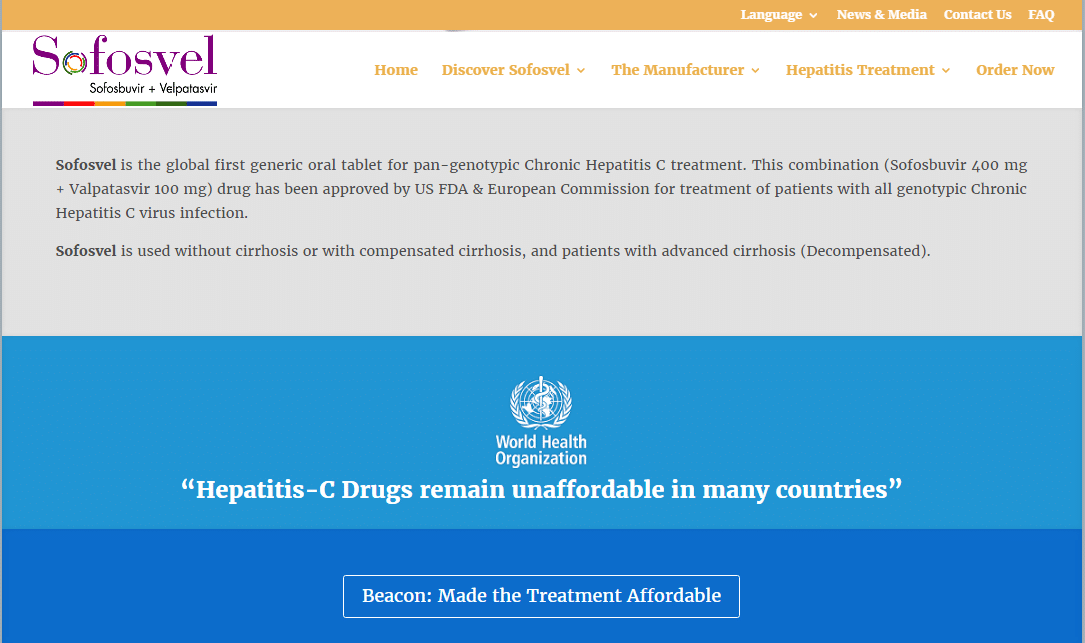Click Beacon: Made the Treatment Affordable button

(541, 596)
